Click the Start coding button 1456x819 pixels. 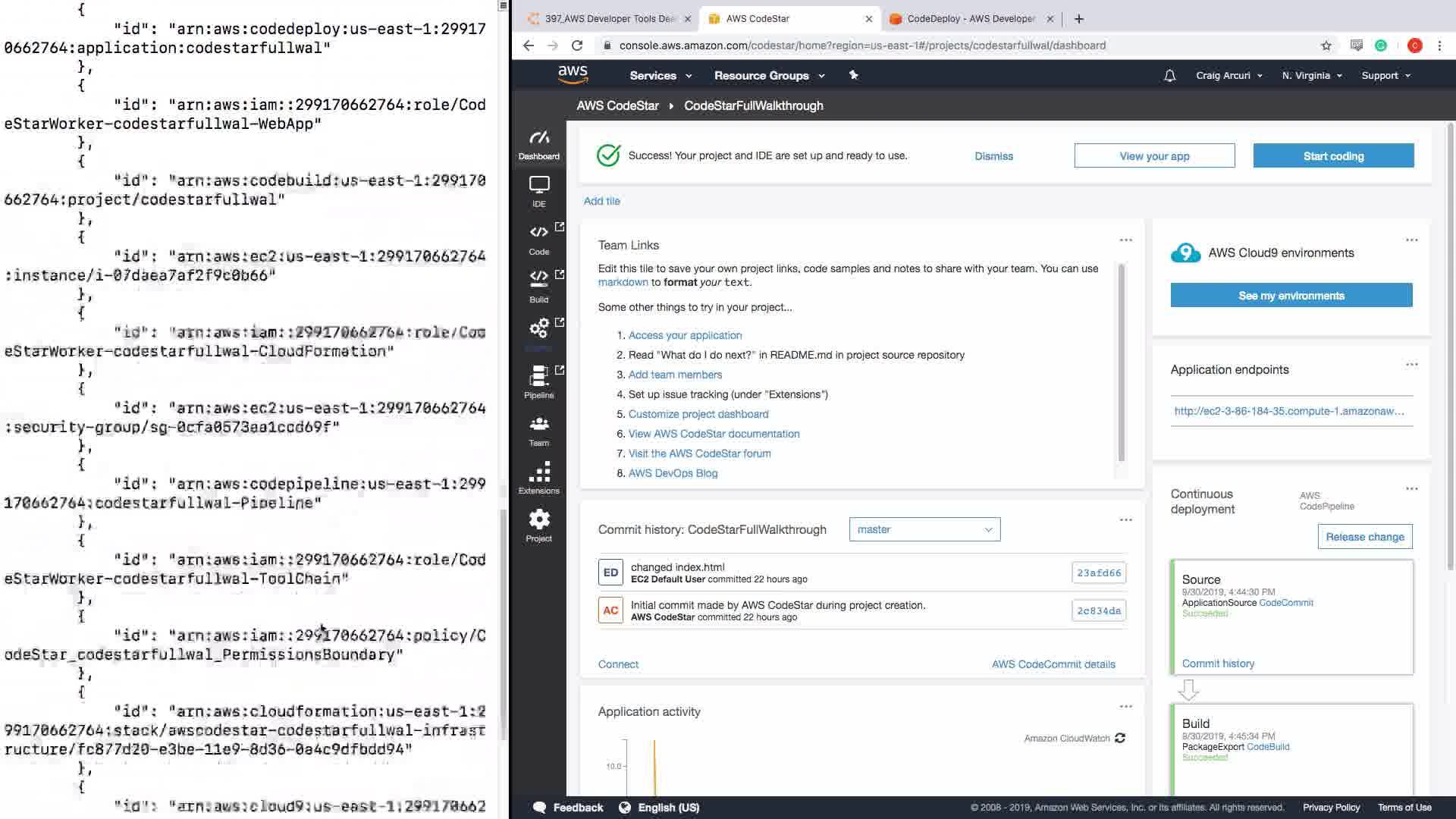point(1332,156)
